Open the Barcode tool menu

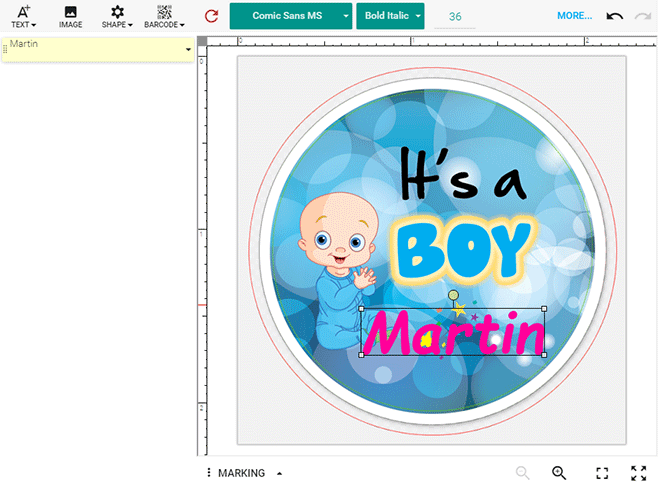[164, 16]
